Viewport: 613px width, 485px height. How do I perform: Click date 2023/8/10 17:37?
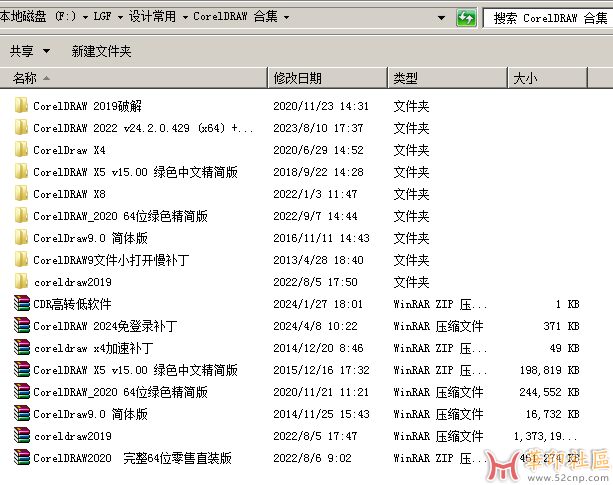pos(318,128)
